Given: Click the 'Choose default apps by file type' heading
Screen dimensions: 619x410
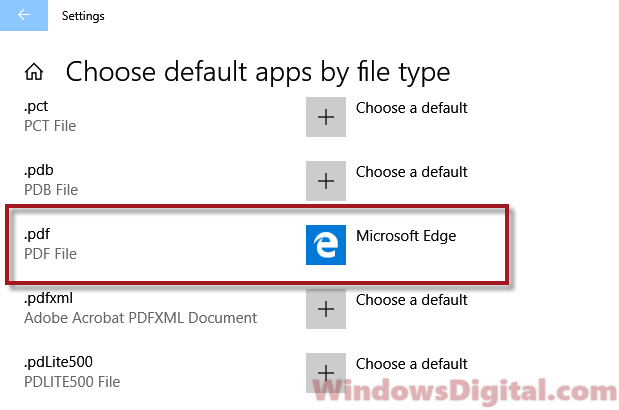Looking at the screenshot, I should click(258, 72).
